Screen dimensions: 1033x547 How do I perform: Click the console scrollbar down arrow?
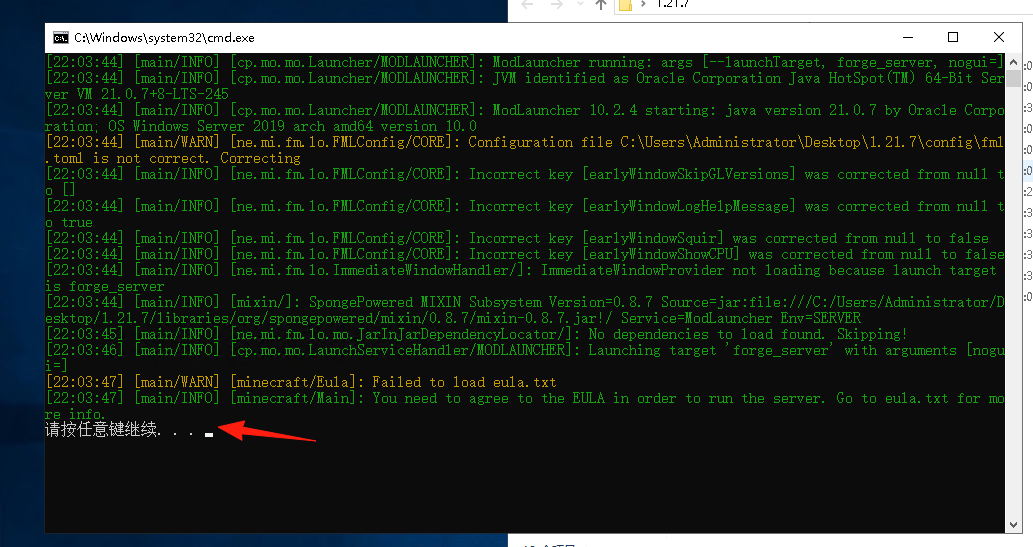pos(1013,525)
